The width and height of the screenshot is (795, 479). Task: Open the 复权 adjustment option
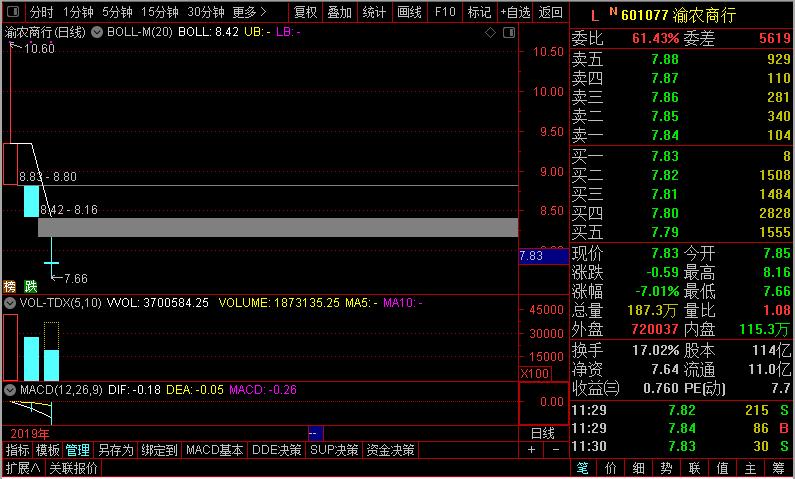(x=305, y=12)
